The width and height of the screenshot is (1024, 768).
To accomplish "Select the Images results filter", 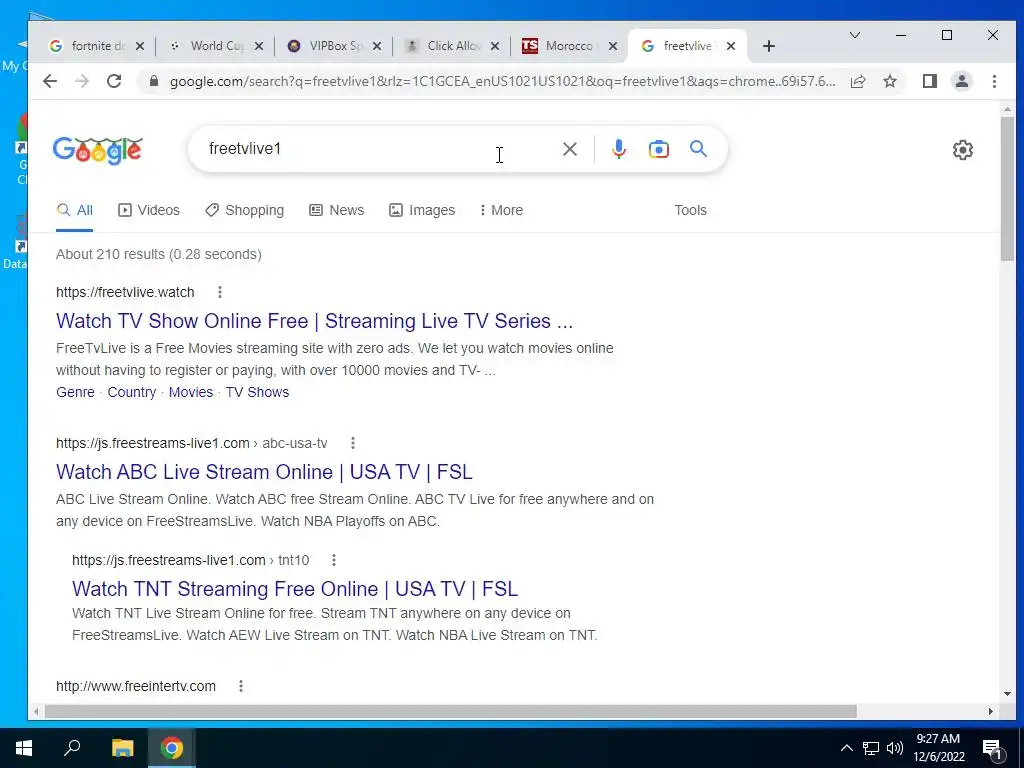I will coord(423,210).
